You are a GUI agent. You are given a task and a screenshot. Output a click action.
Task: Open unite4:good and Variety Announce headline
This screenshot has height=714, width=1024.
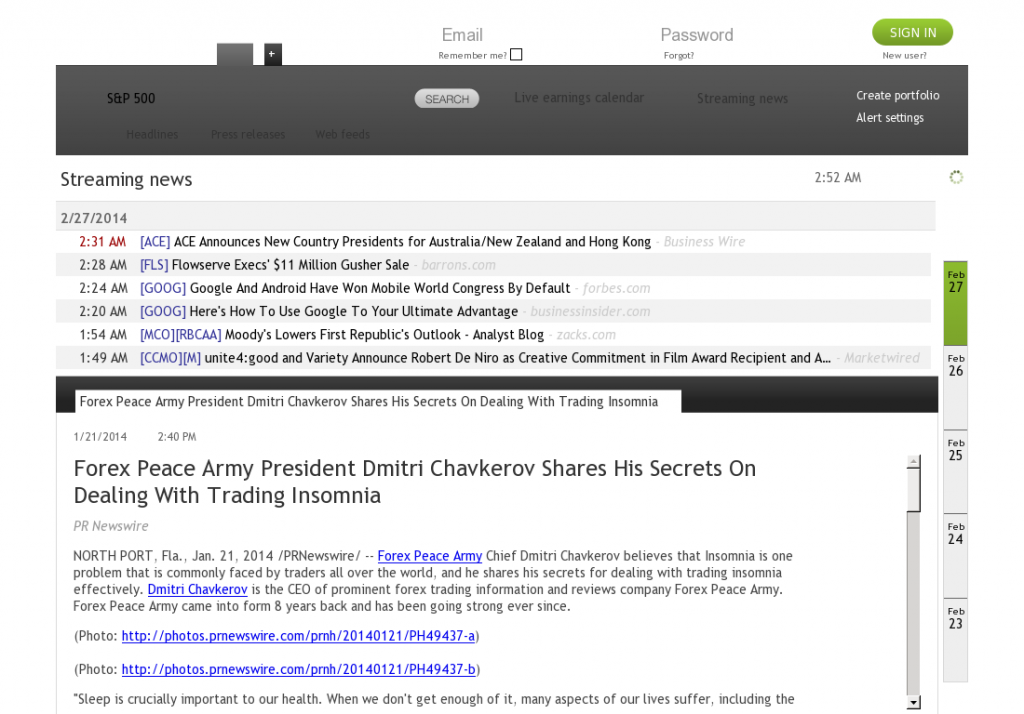pyautogui.click(x=518, y=358)
